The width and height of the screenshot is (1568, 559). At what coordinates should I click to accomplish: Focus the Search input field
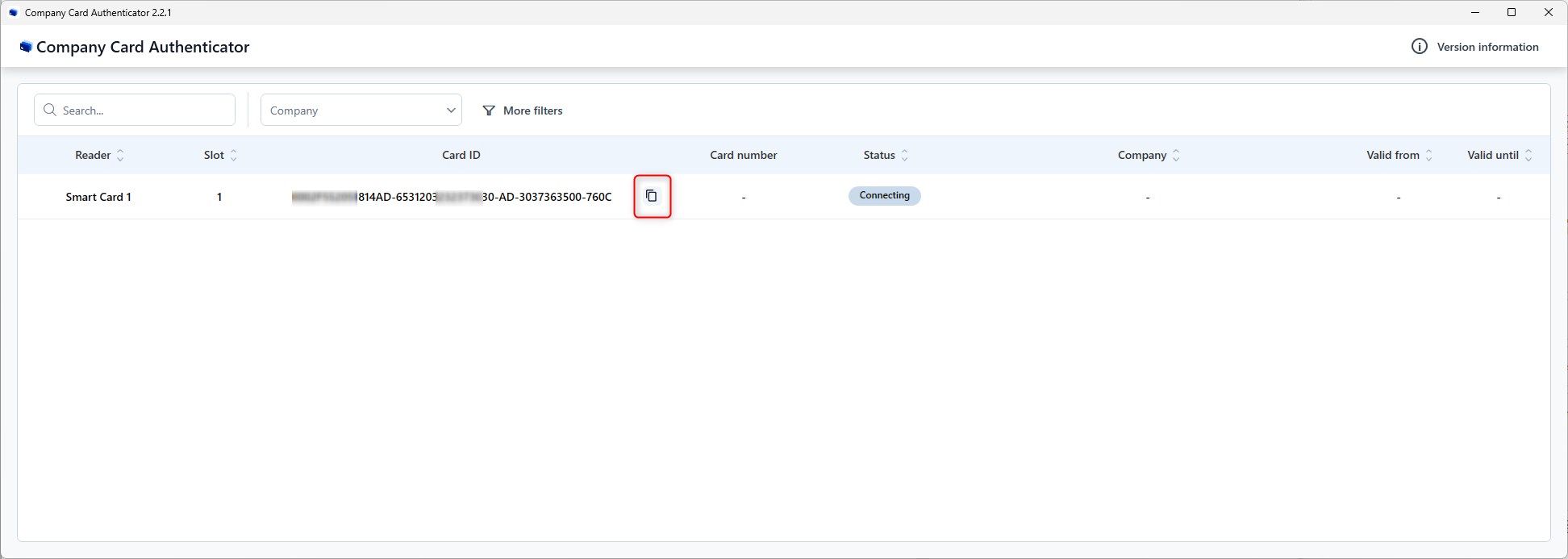pyautogui.click(x=135, y=110)
